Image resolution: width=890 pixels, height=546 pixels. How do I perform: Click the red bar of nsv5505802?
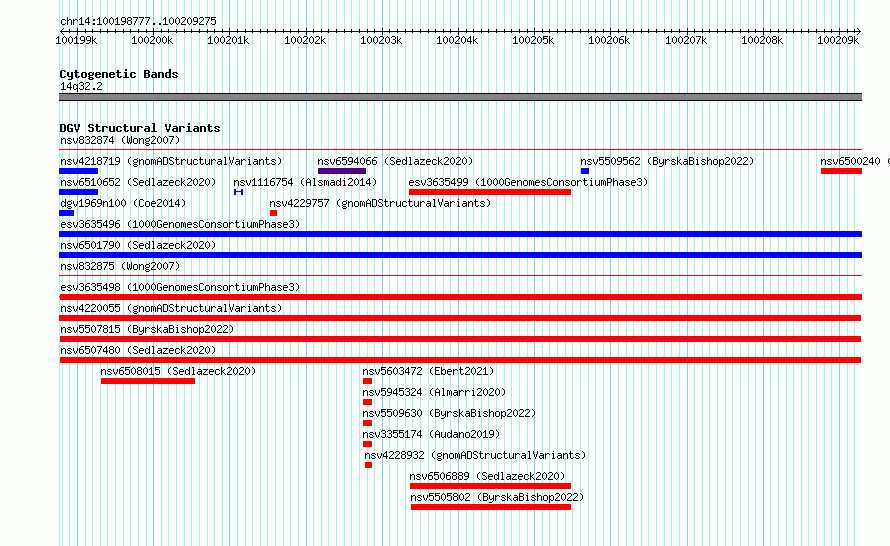[491, 507]
